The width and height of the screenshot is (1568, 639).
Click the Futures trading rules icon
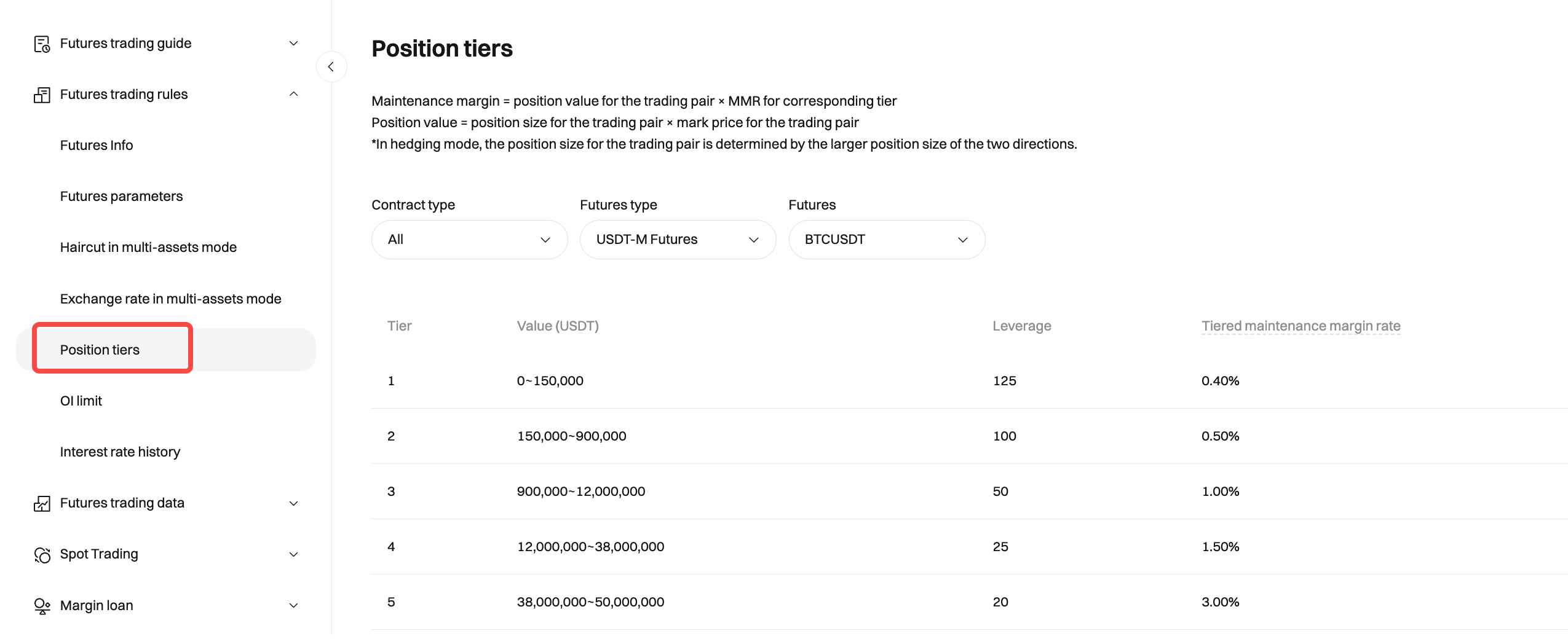[42, 95]
